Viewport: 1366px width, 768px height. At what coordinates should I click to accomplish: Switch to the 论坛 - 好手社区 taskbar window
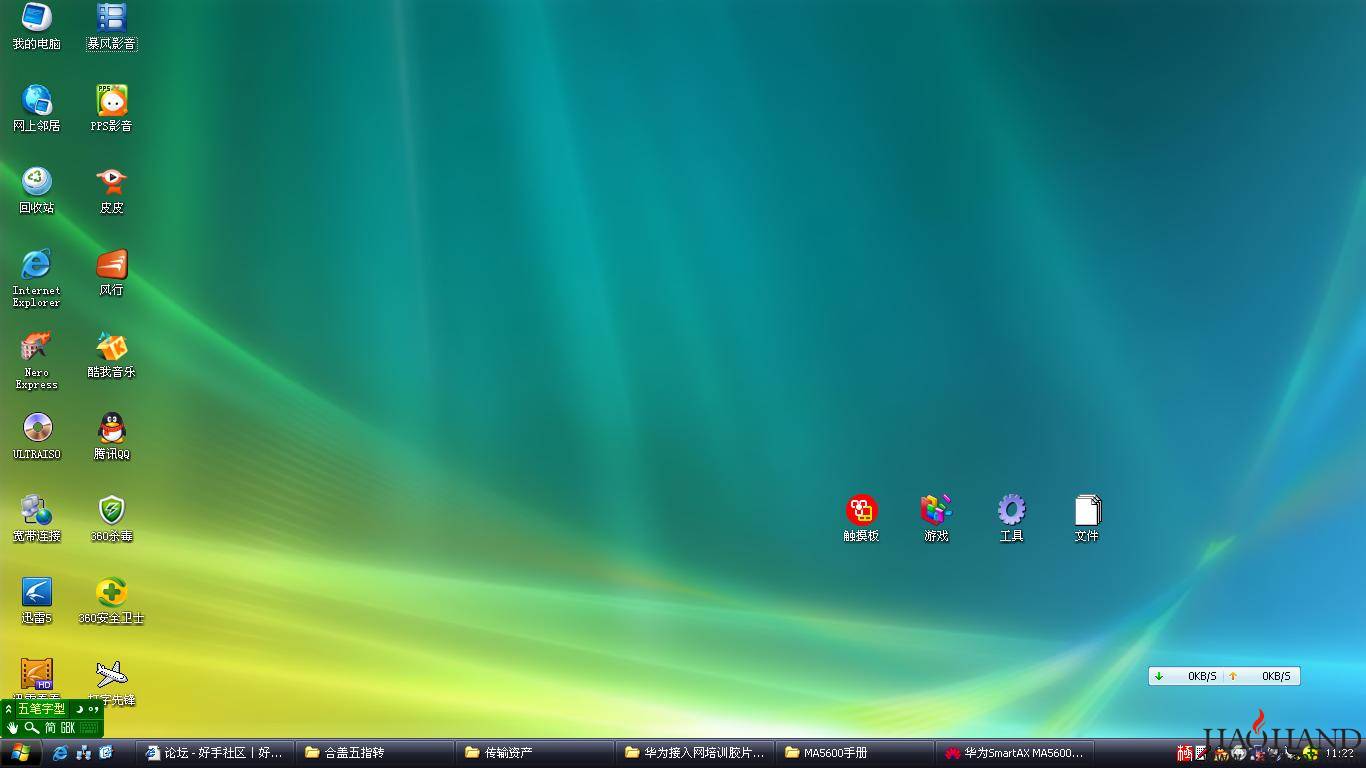pyautogui.click(x=215, y=753)
